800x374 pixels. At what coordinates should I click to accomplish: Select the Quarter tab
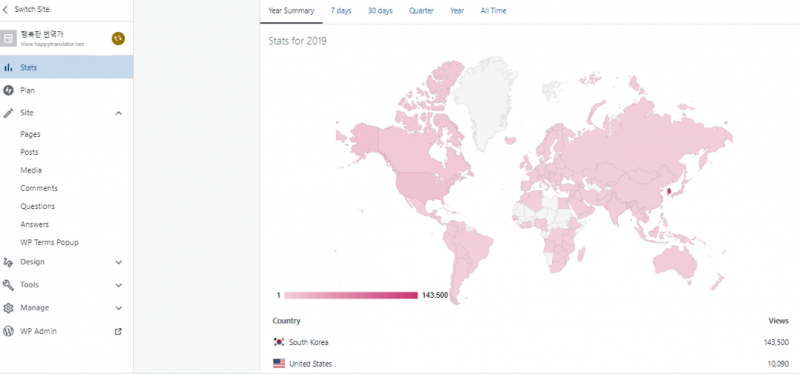421,11
